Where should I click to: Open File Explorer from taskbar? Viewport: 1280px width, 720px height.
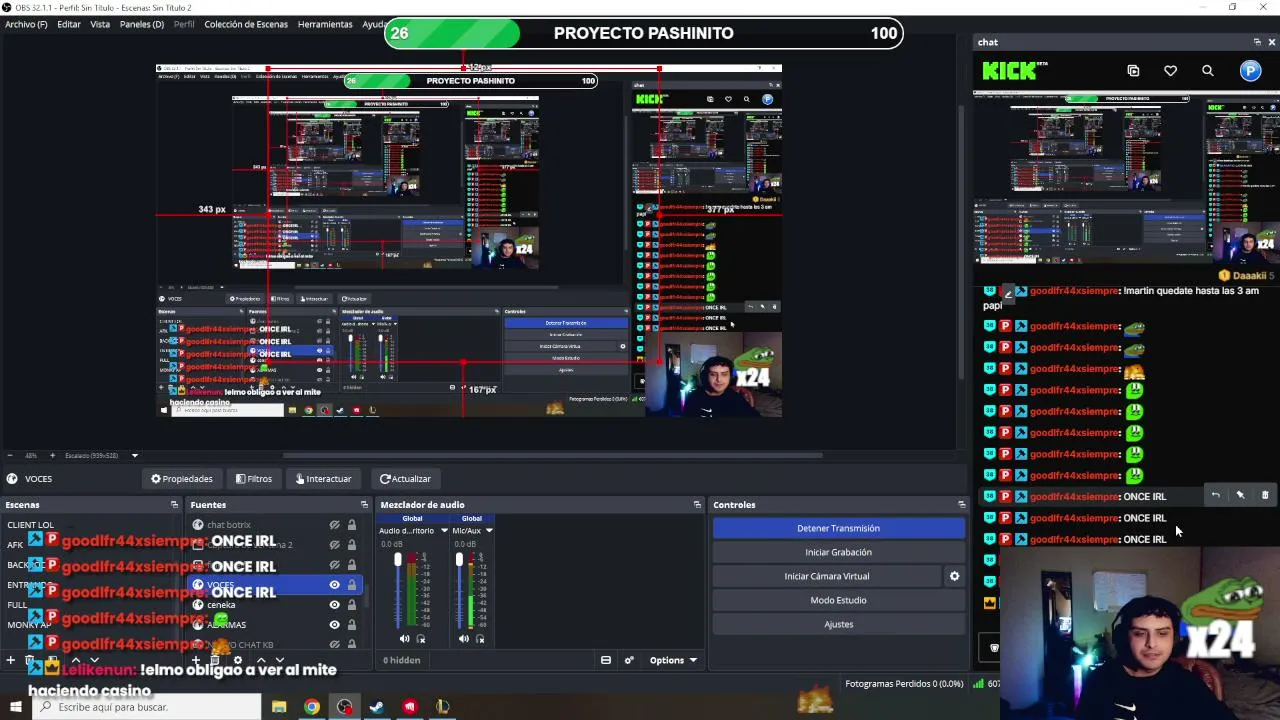[x=279, y=707]
